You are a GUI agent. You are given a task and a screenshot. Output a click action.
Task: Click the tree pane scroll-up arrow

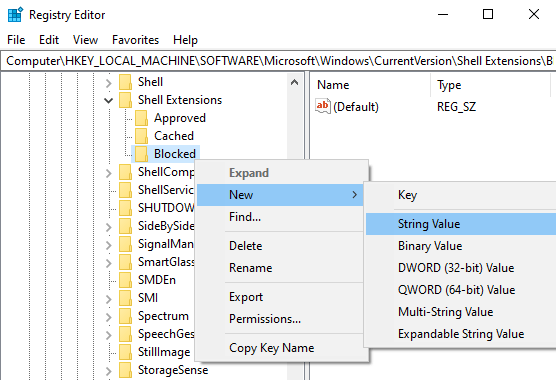click(x=294, y=83)
